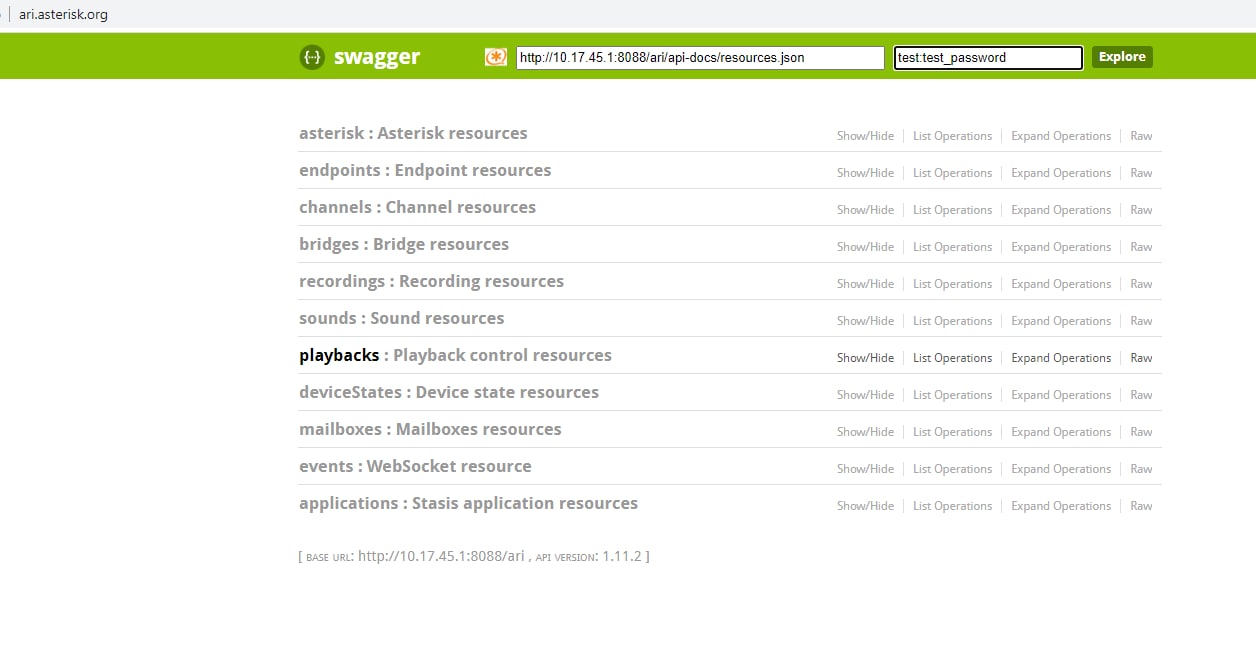Screen dimensions: 1256x647
Task: List Operations for channels resources
Action: [952, 210]
